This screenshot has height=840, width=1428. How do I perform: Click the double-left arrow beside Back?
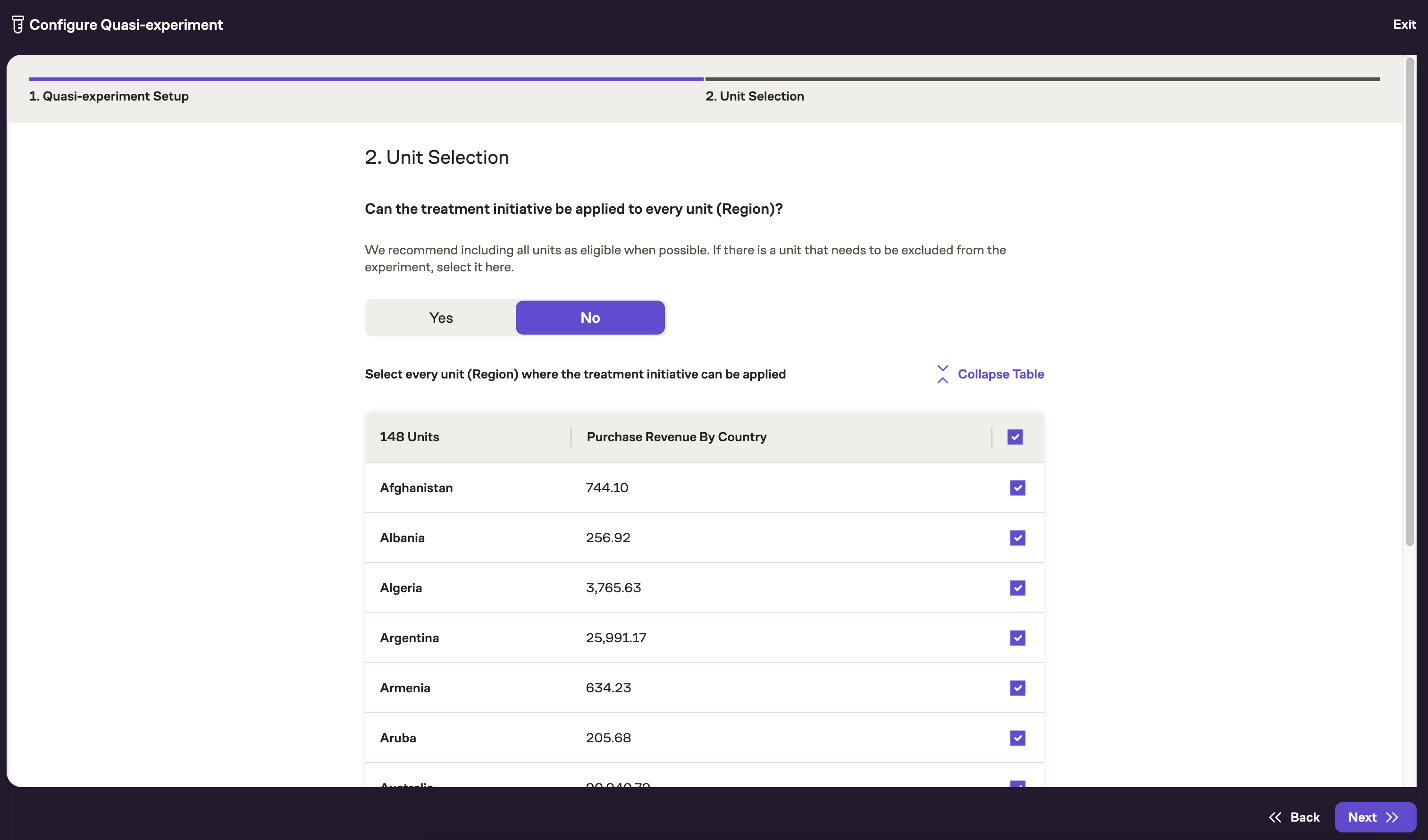[1275, 817]
